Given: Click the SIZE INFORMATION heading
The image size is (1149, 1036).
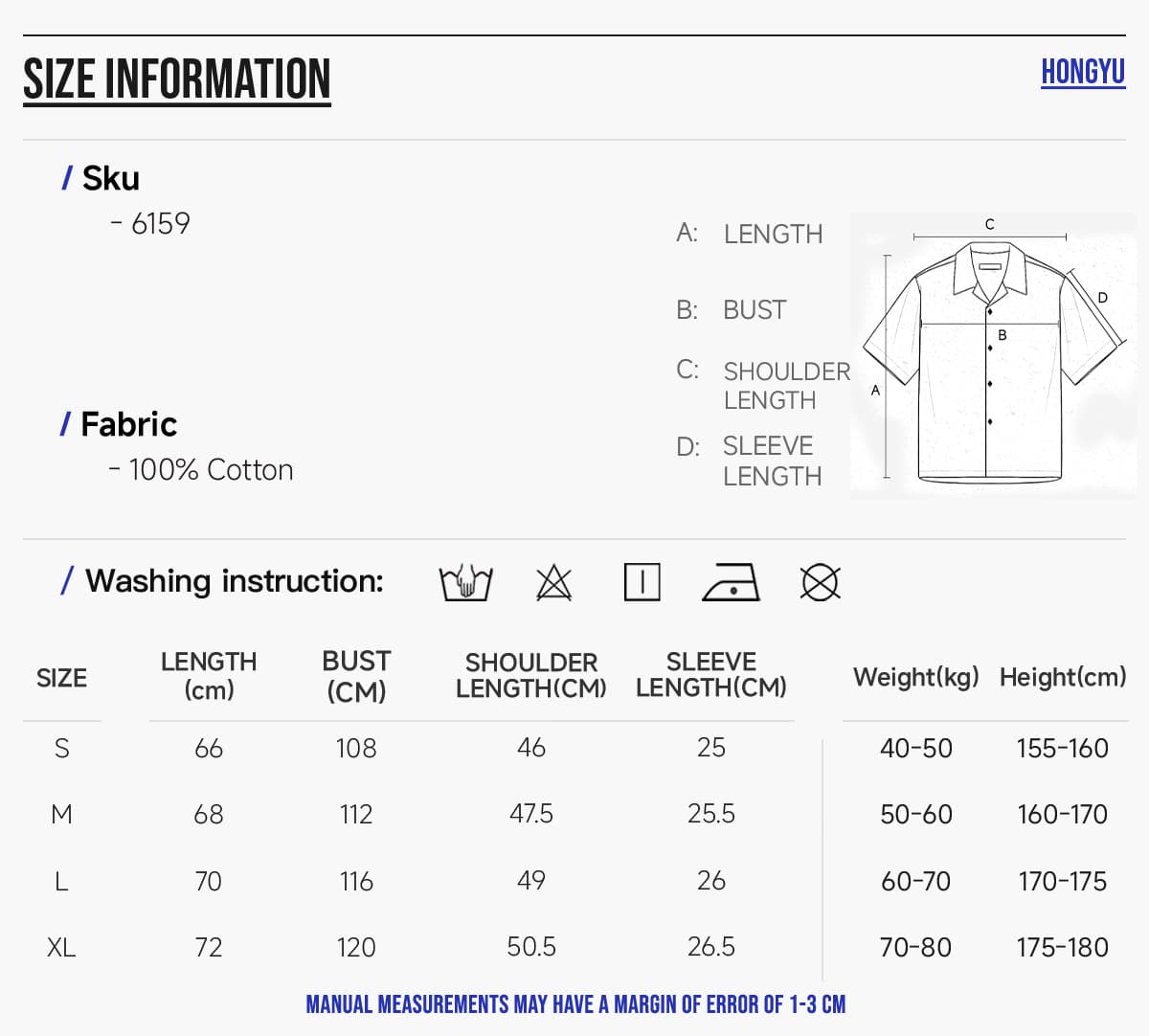Looking at the screenshot, I should coord(177,79).
